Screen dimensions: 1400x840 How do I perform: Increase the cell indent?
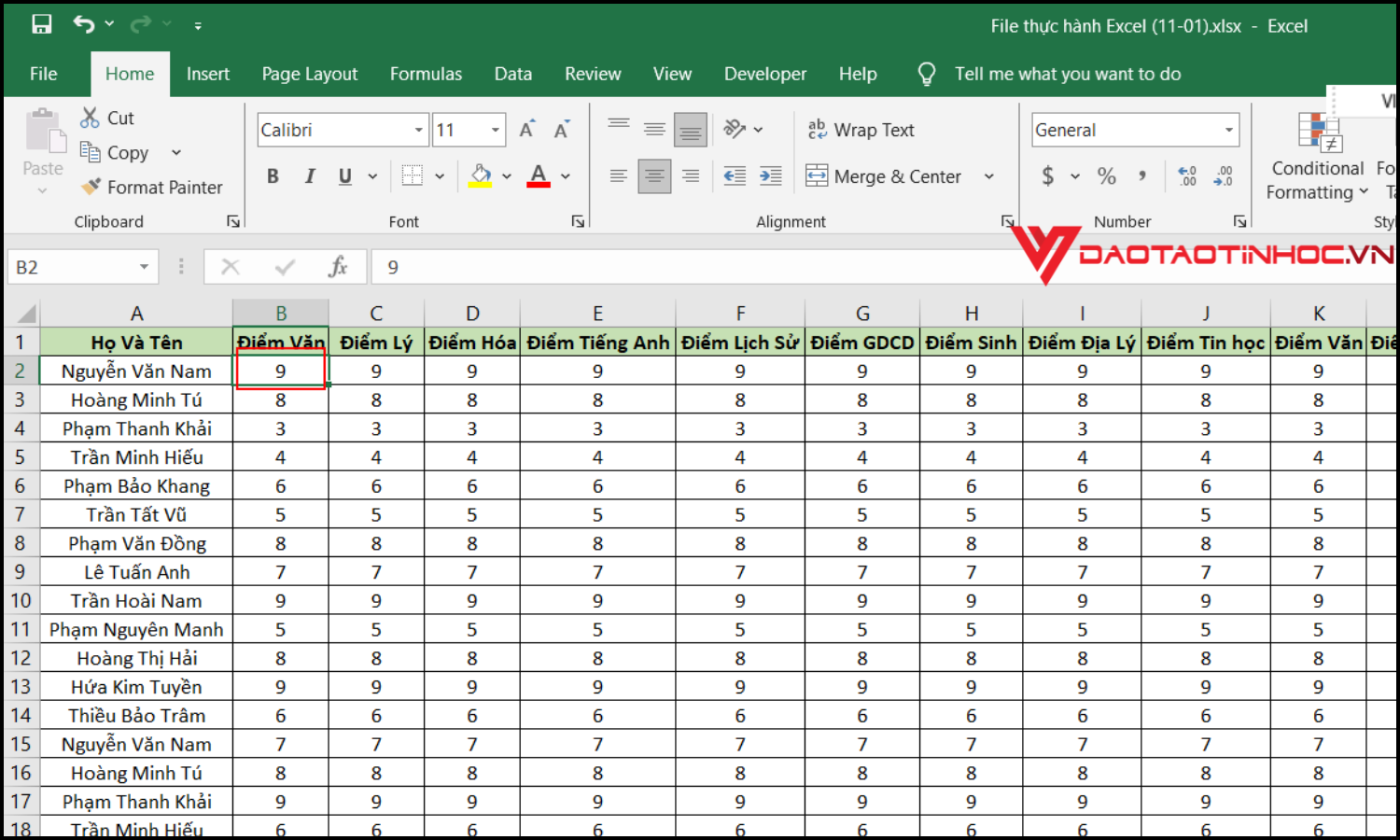click(x=771, y=175)
